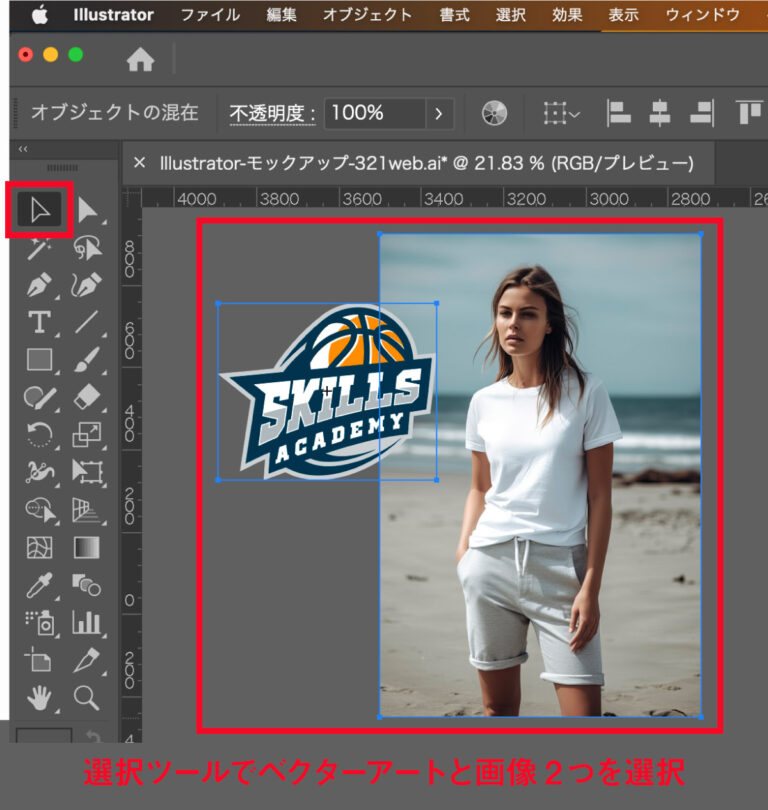
Task: Click the Home icon button
Action: (x=140, y=60)
